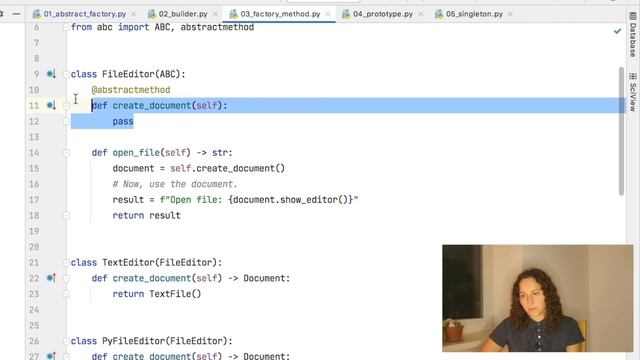Collapse the import block on line 6
Viewport: 640px width, 360px height.
(x=66, y=27)
